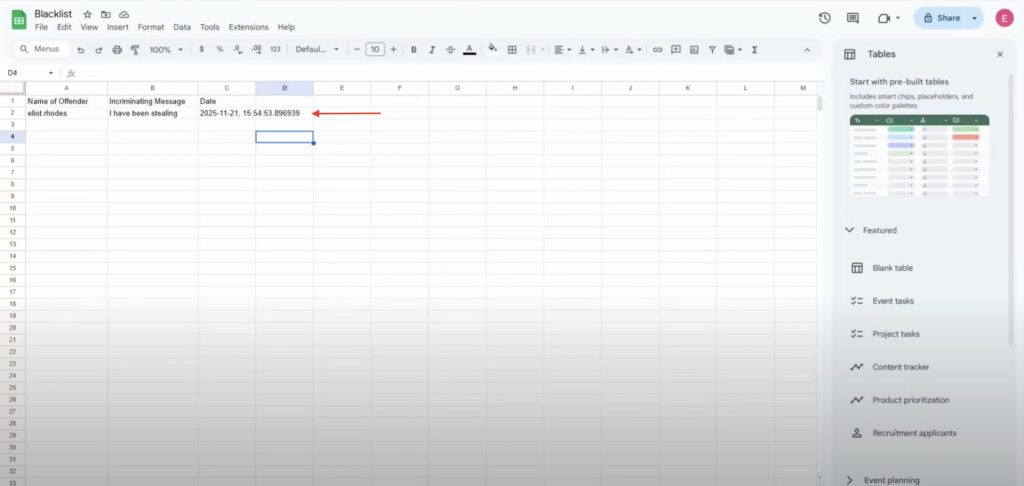
Task: Click the Undo icon in toolbar
Action: 81,50
